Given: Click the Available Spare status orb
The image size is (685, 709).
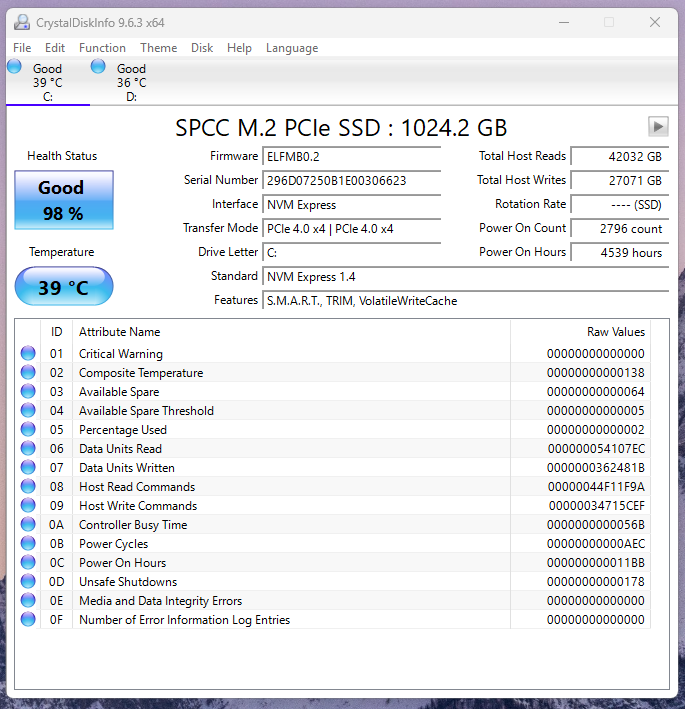Looking at the screenshot, I should point(28,391).
